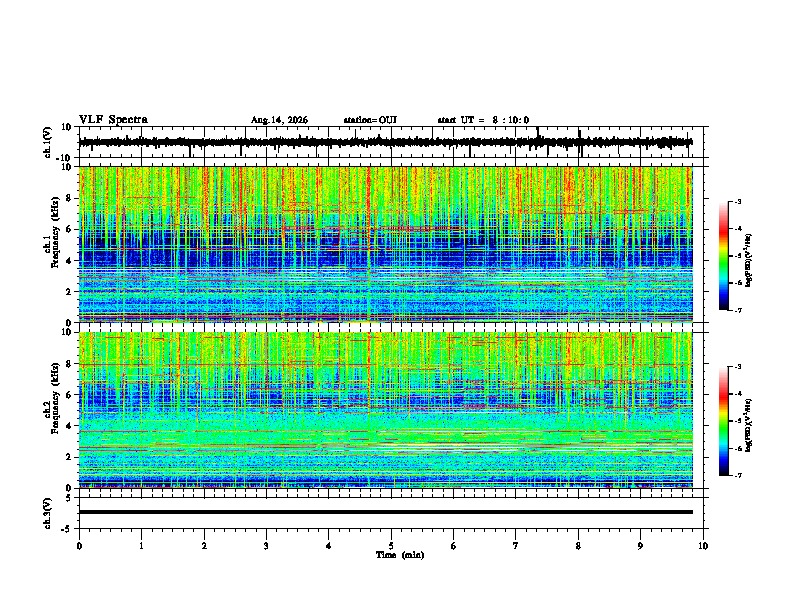Screen dimensions: 792x612
Task: Click time axis tick label "3"
Action: click(266, 546)
